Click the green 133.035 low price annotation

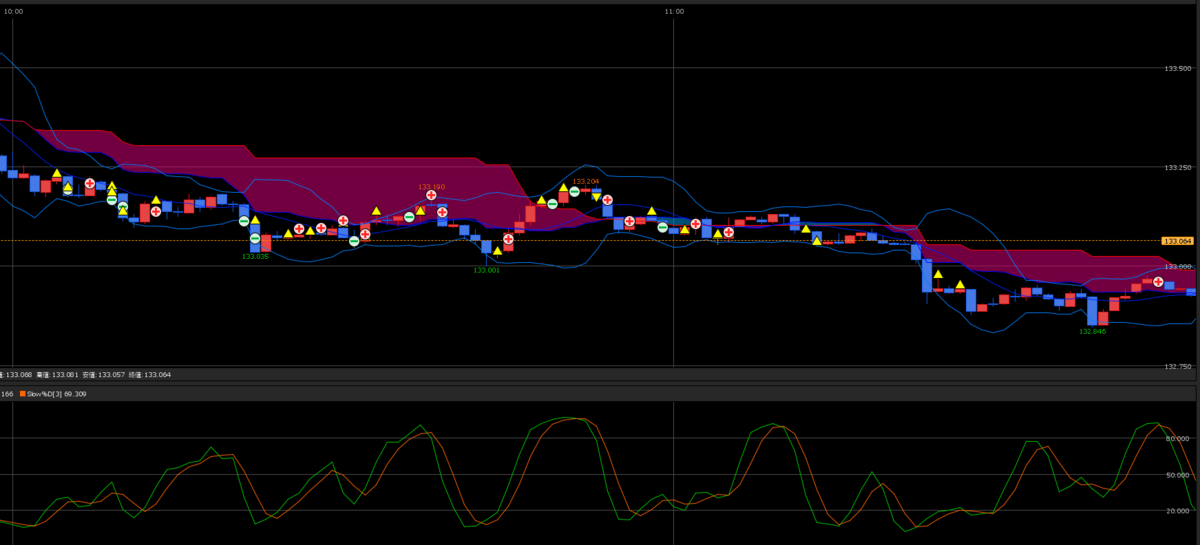point(255,256)
